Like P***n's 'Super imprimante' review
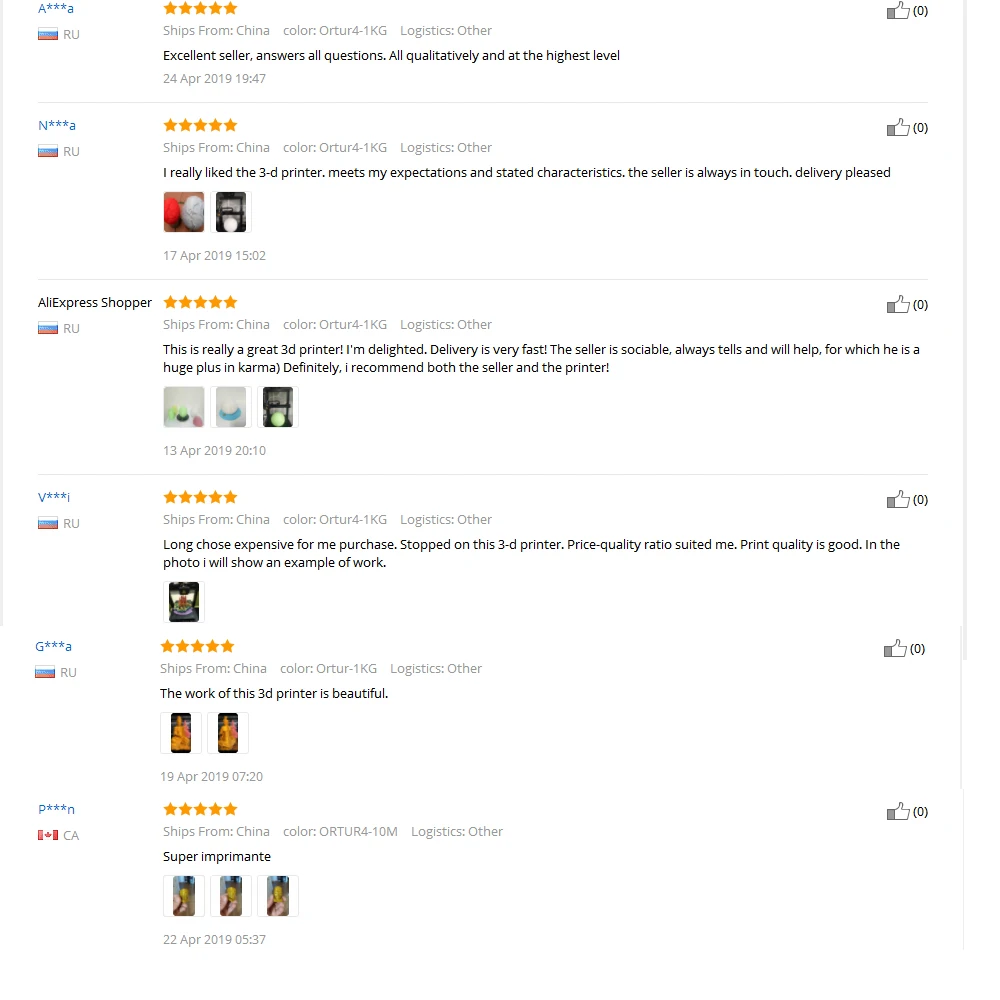 [897, 811]
